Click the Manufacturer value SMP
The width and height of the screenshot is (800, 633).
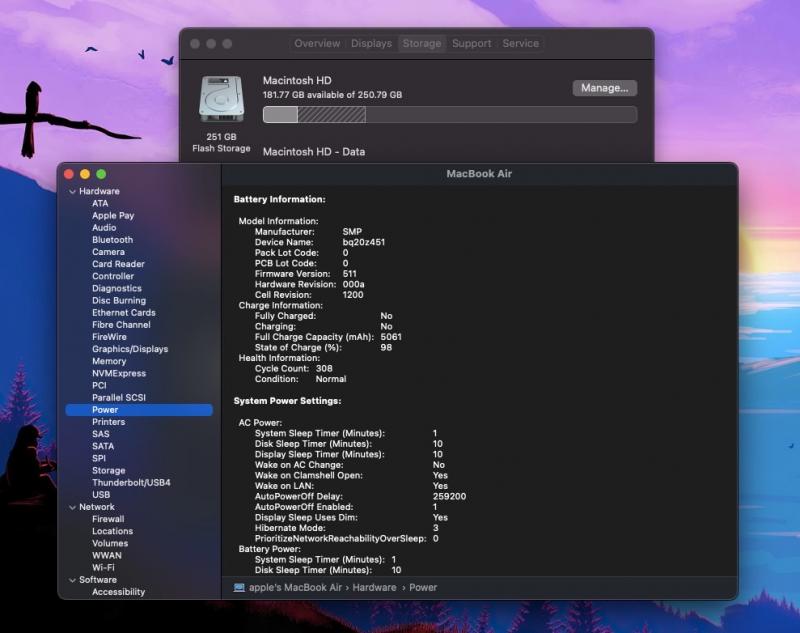pos(352,232)
